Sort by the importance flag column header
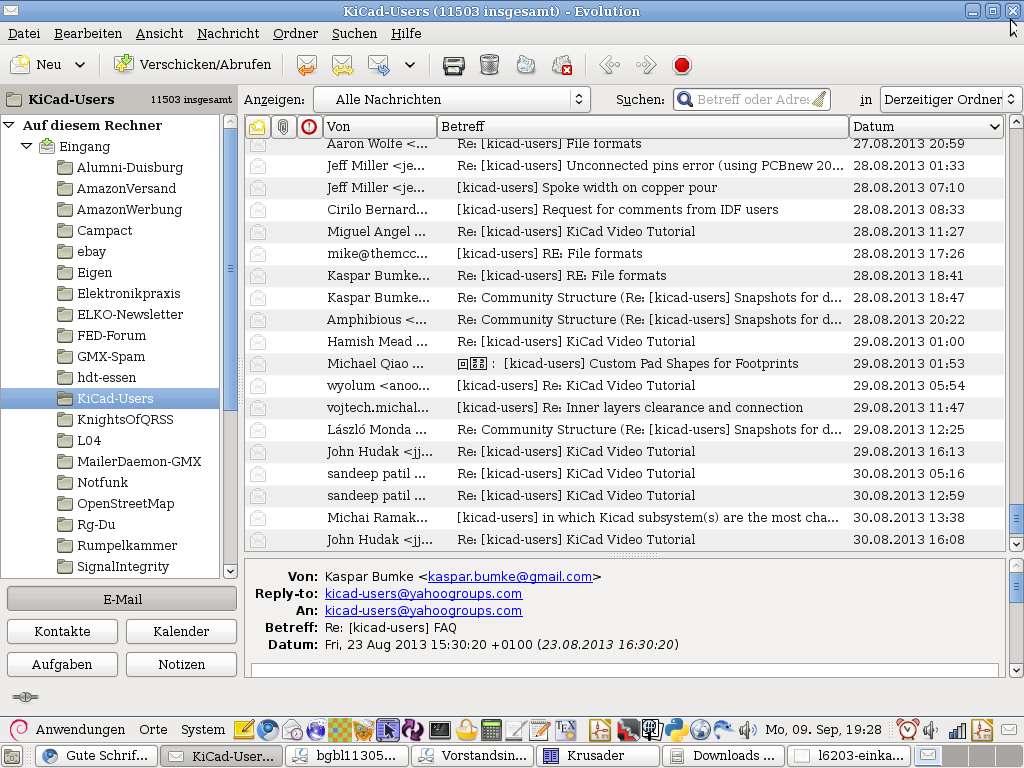This screenshot has height=768, width=1024. 309,127
